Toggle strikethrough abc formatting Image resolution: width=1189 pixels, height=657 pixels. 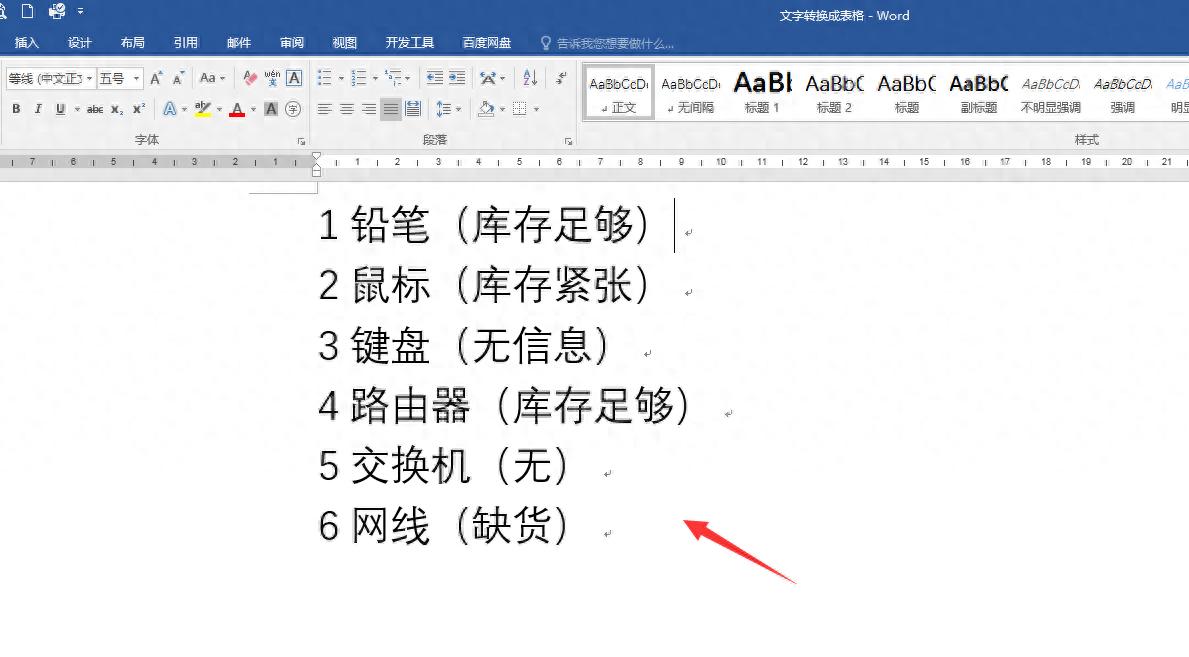[x=95, y=109]
